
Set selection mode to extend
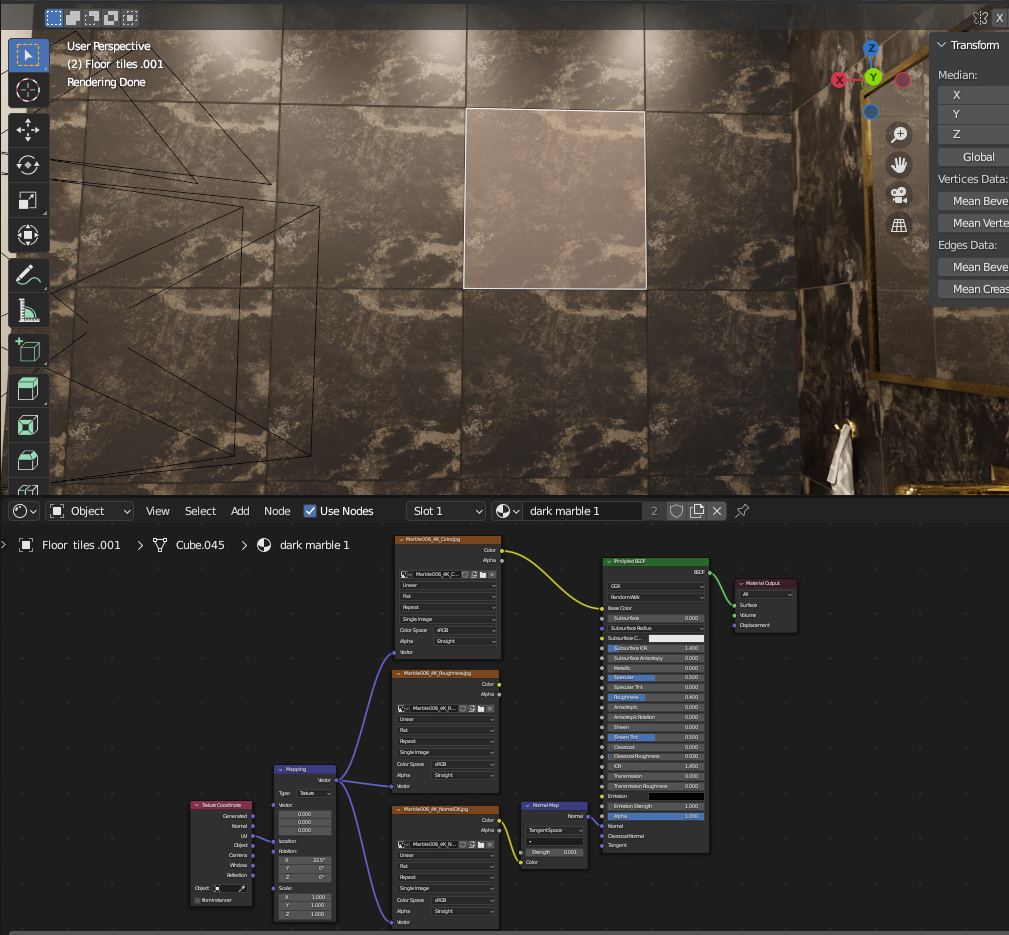[x=73, y=18]
